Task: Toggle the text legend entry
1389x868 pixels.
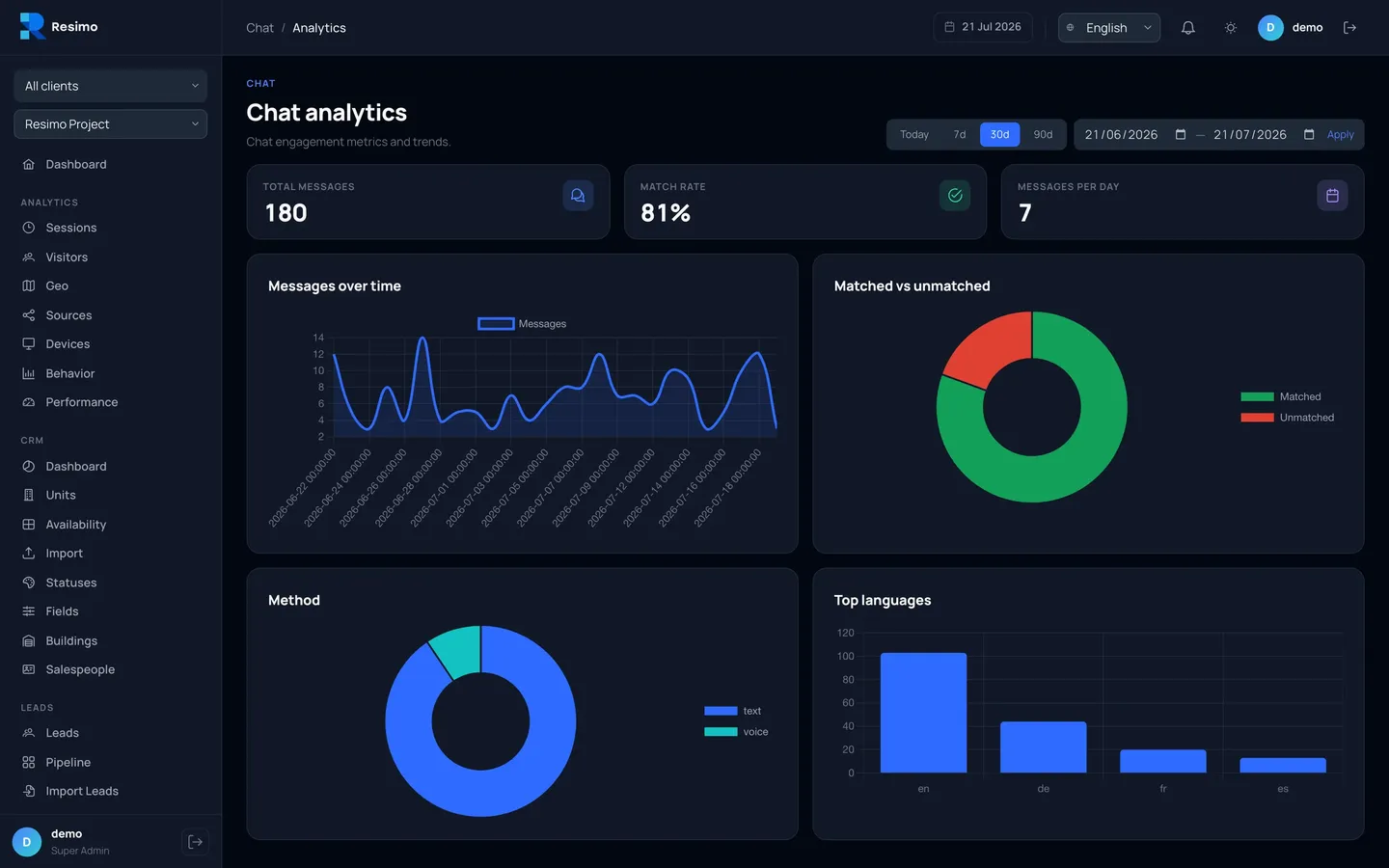Action: point(732,711)
